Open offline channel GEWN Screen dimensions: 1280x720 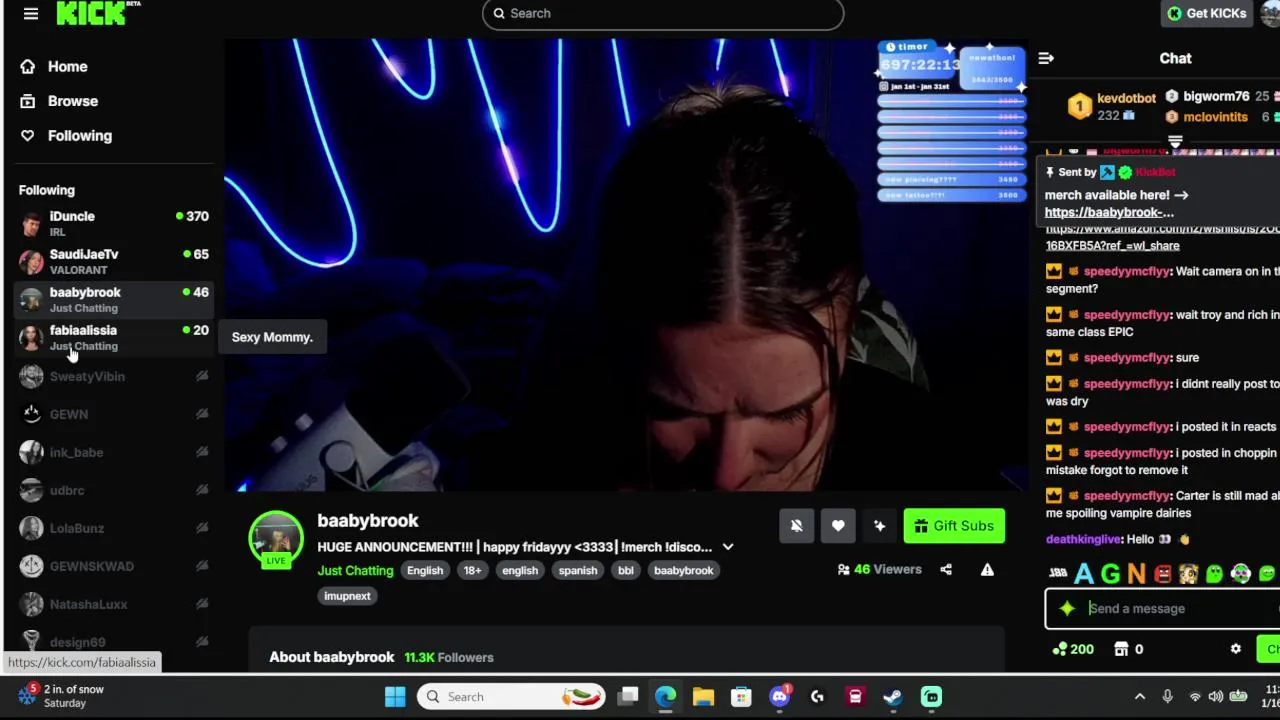point(114,414)
